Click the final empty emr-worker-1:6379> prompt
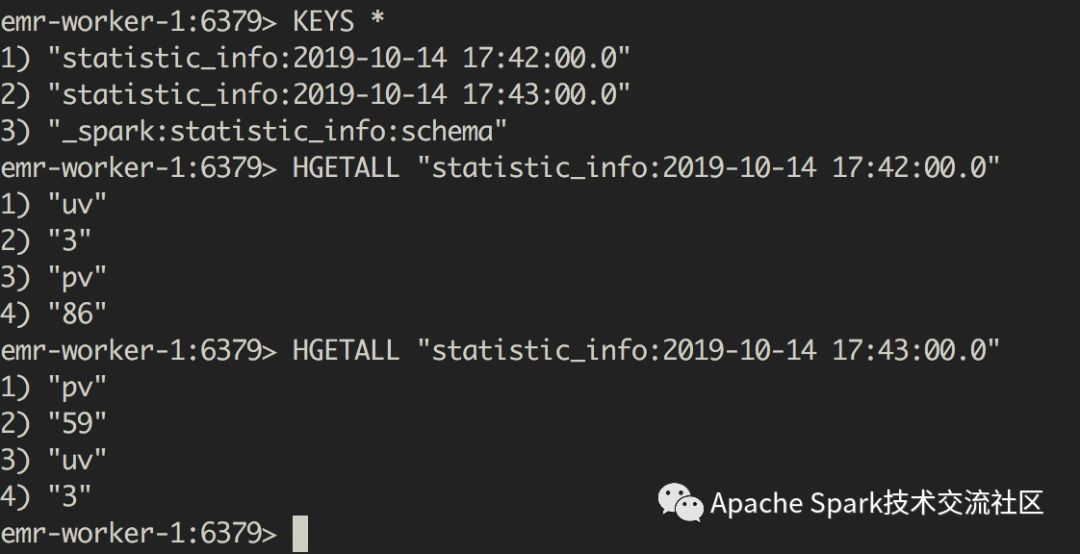 point(138,533)
